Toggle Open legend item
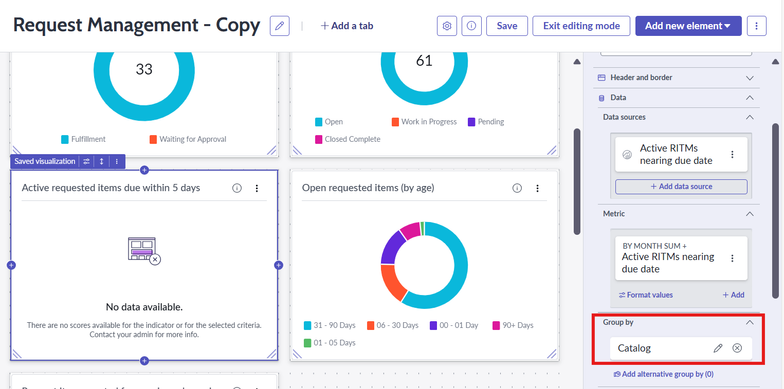Screen dimensions: 784x389 [x=329, y=122]
